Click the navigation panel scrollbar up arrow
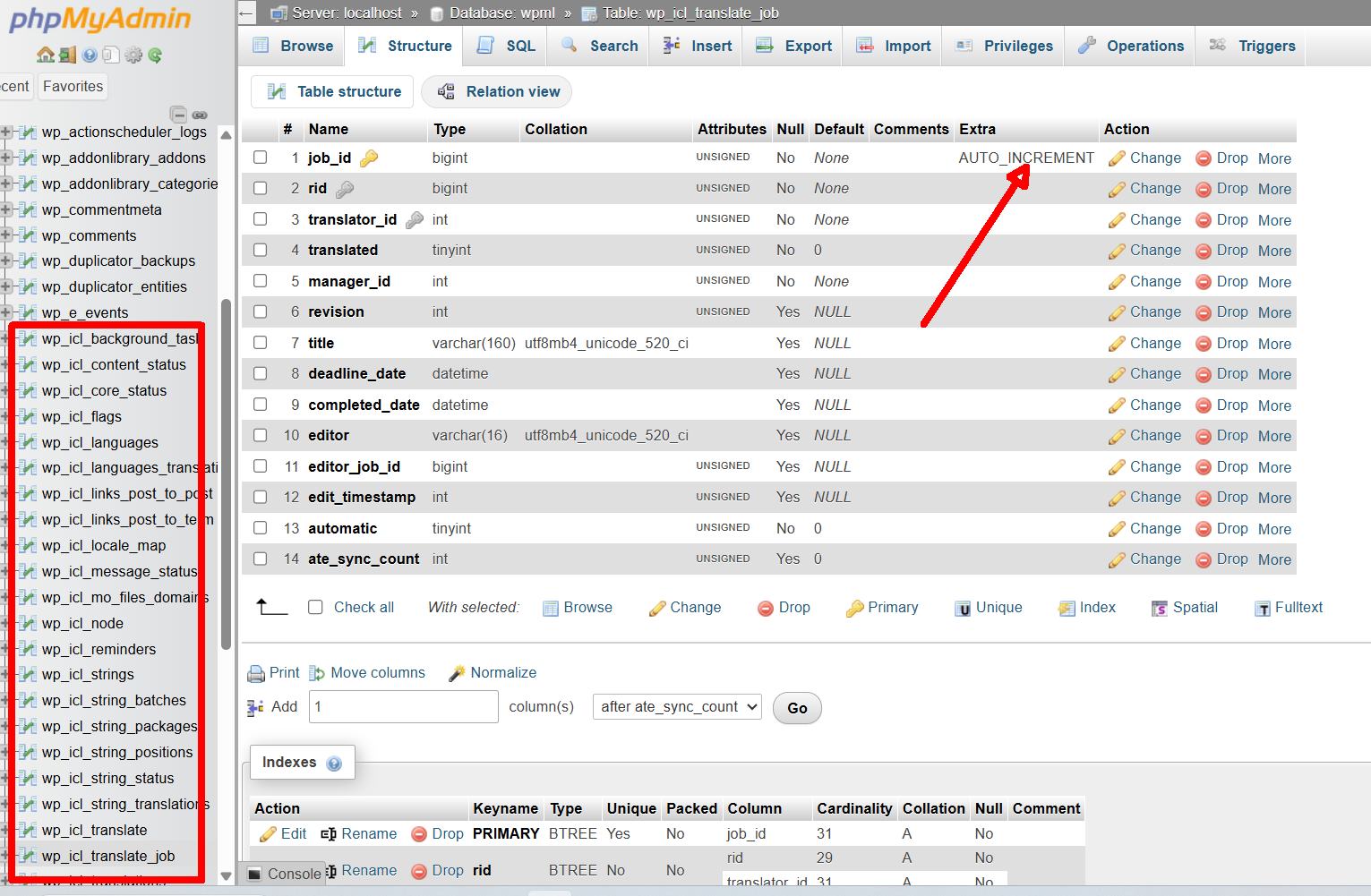 (x=226, y=135)
